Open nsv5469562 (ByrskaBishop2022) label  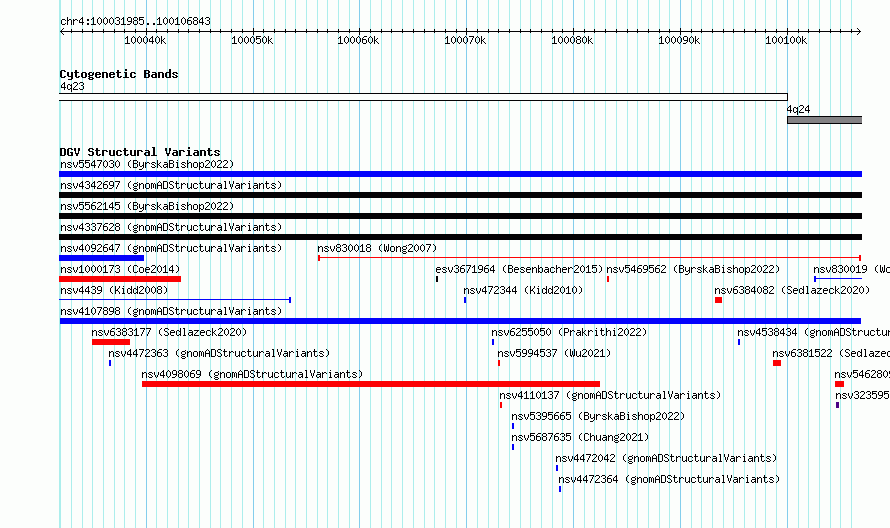pyautogui.click(x=693, y=269)
